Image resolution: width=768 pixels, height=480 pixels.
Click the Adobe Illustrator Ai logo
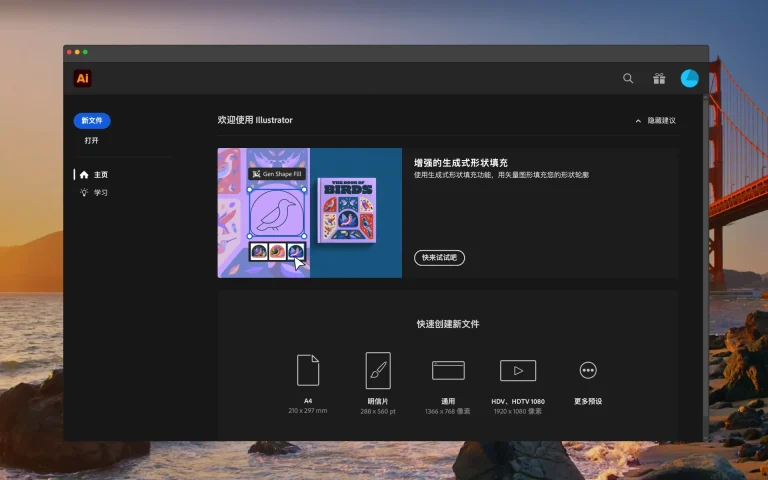(82, 78)
